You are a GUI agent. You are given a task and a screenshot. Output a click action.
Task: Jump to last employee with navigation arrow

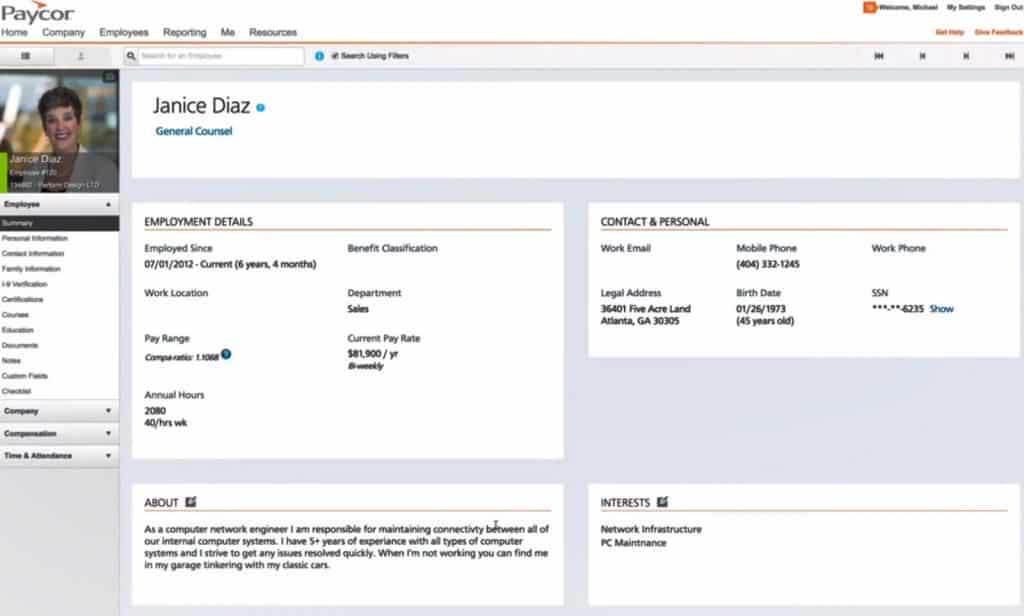coord(1010,56)
